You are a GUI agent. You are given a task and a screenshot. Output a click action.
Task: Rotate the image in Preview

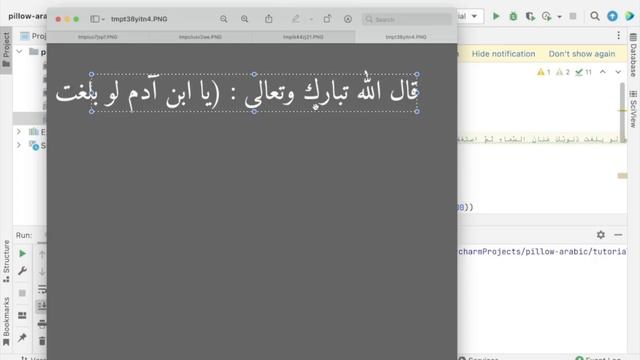click(327, 19)
